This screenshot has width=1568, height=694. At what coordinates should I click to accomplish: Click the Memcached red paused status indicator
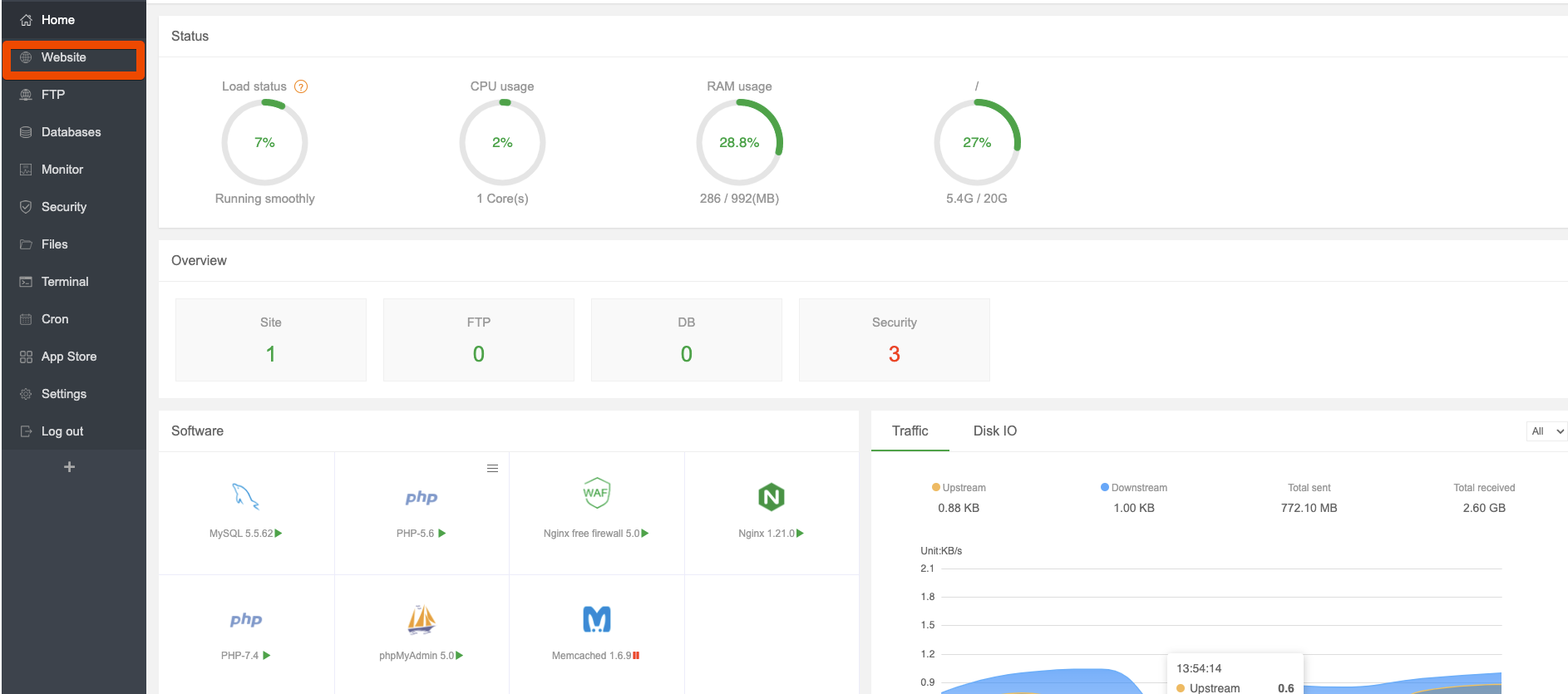636,656
